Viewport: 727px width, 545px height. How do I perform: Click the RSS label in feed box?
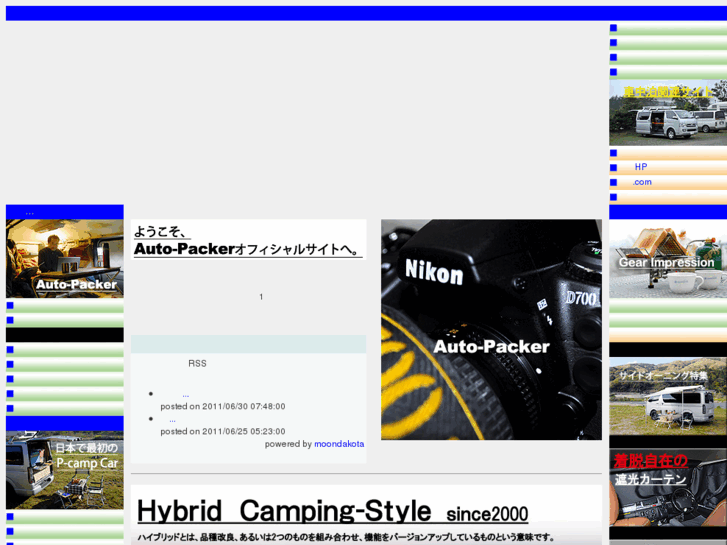(x=197, y=363)
